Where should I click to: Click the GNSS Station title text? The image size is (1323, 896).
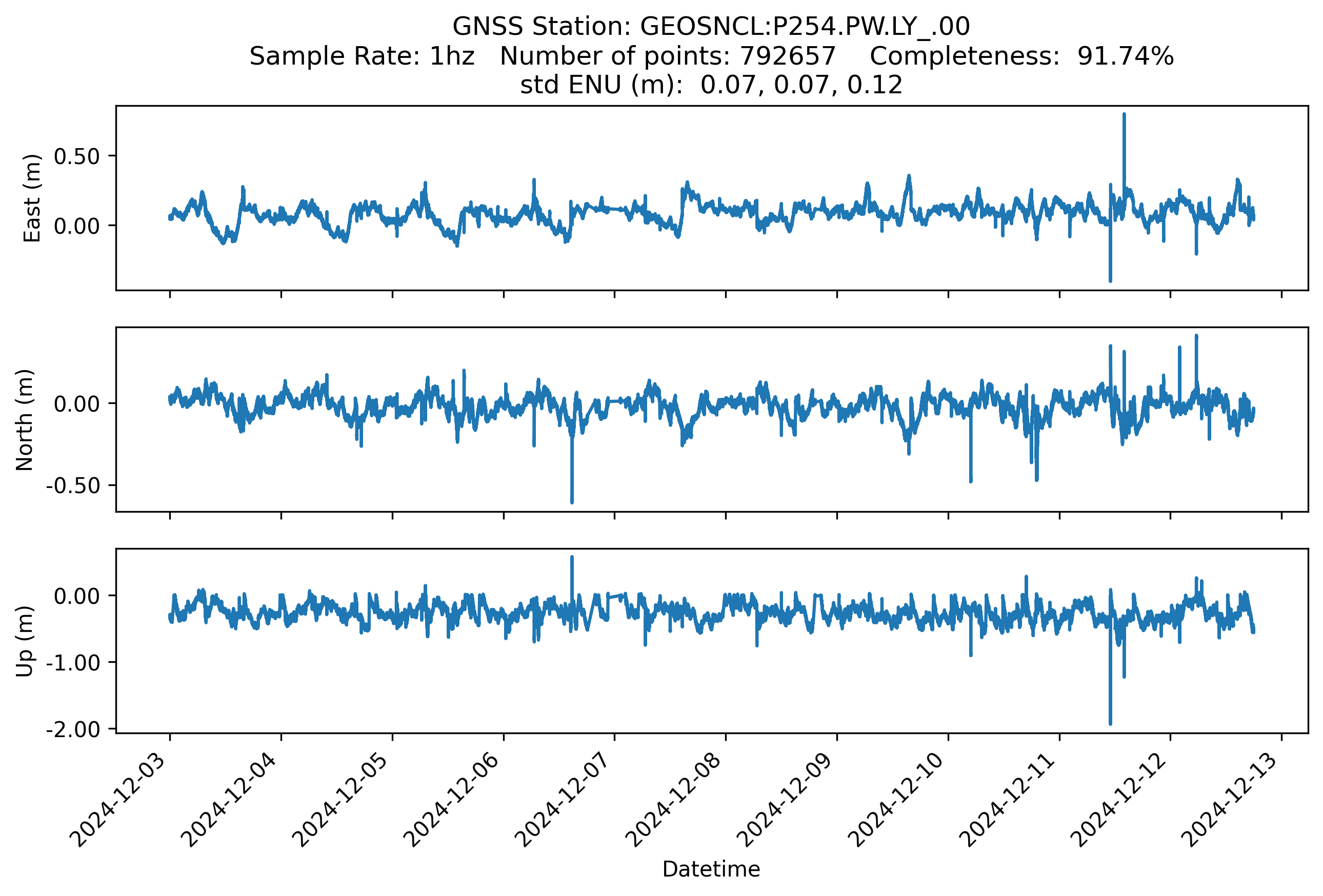(x=710, y=27)
